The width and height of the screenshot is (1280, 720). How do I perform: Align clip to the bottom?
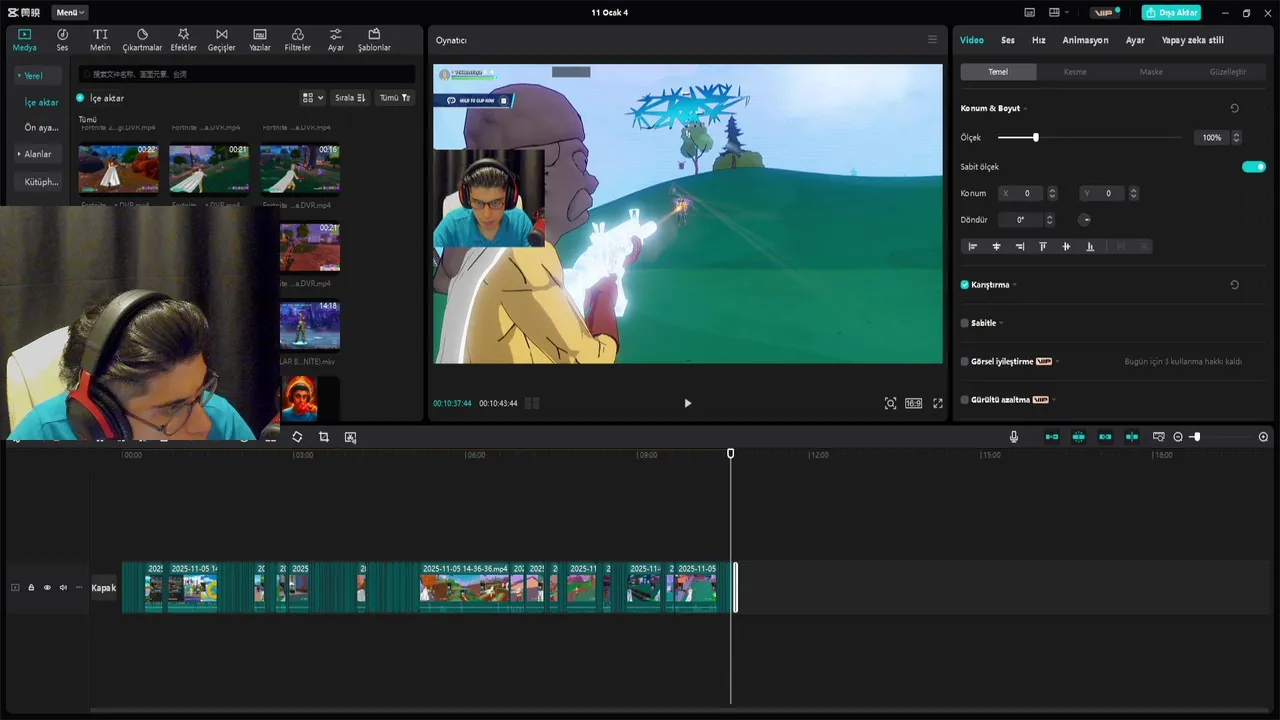[x=1090, y=246]
